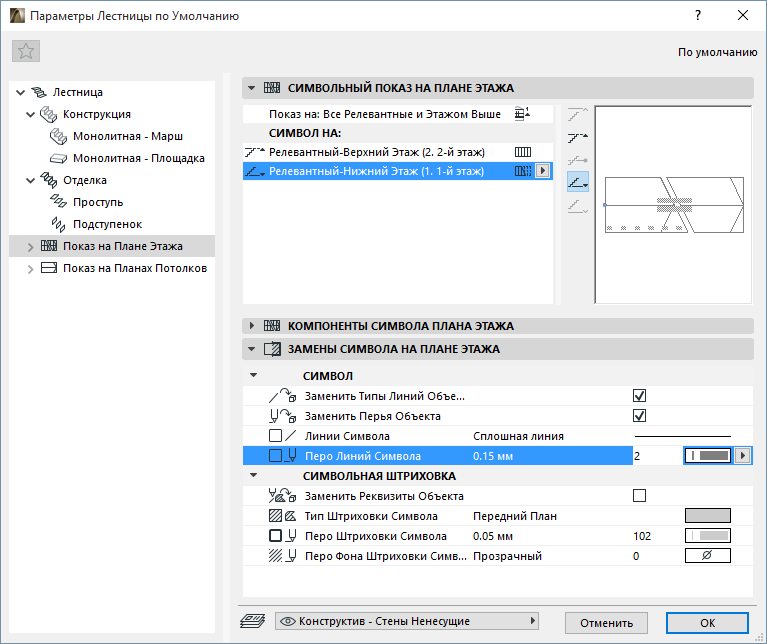The height and width of the screenshot is (644, 767).
Task: Select Монолитная - Площадка tree item
Action: point(139,158)
